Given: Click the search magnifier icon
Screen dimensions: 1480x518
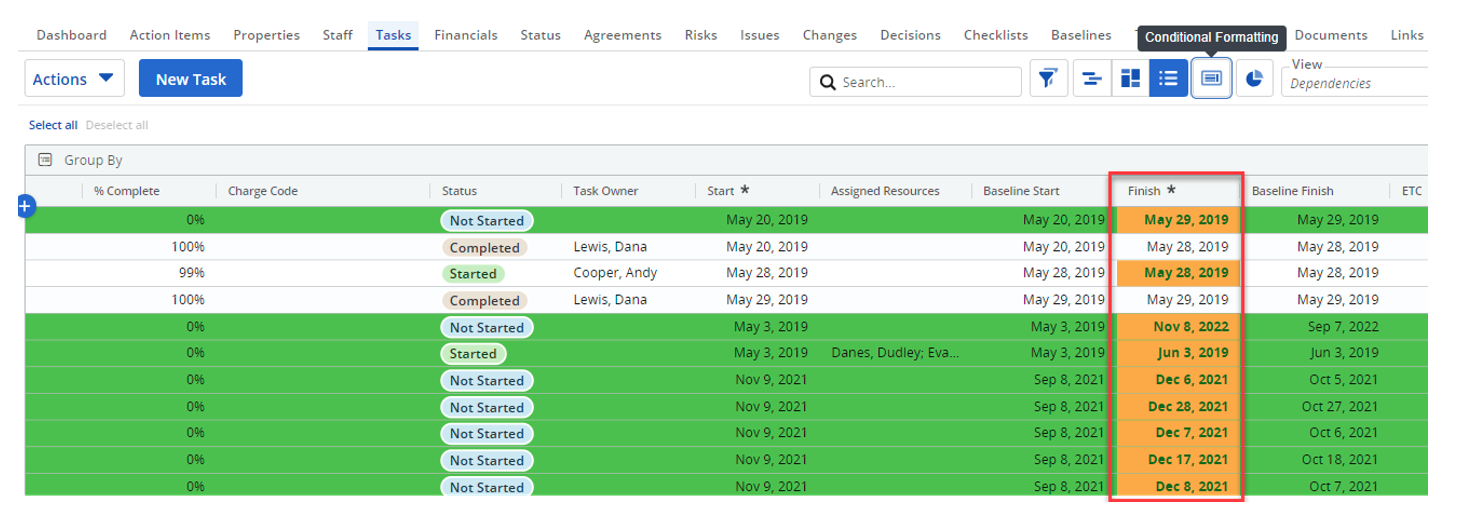Looking at the screenshot, I should pyautogui.click(x=827, y=83).
